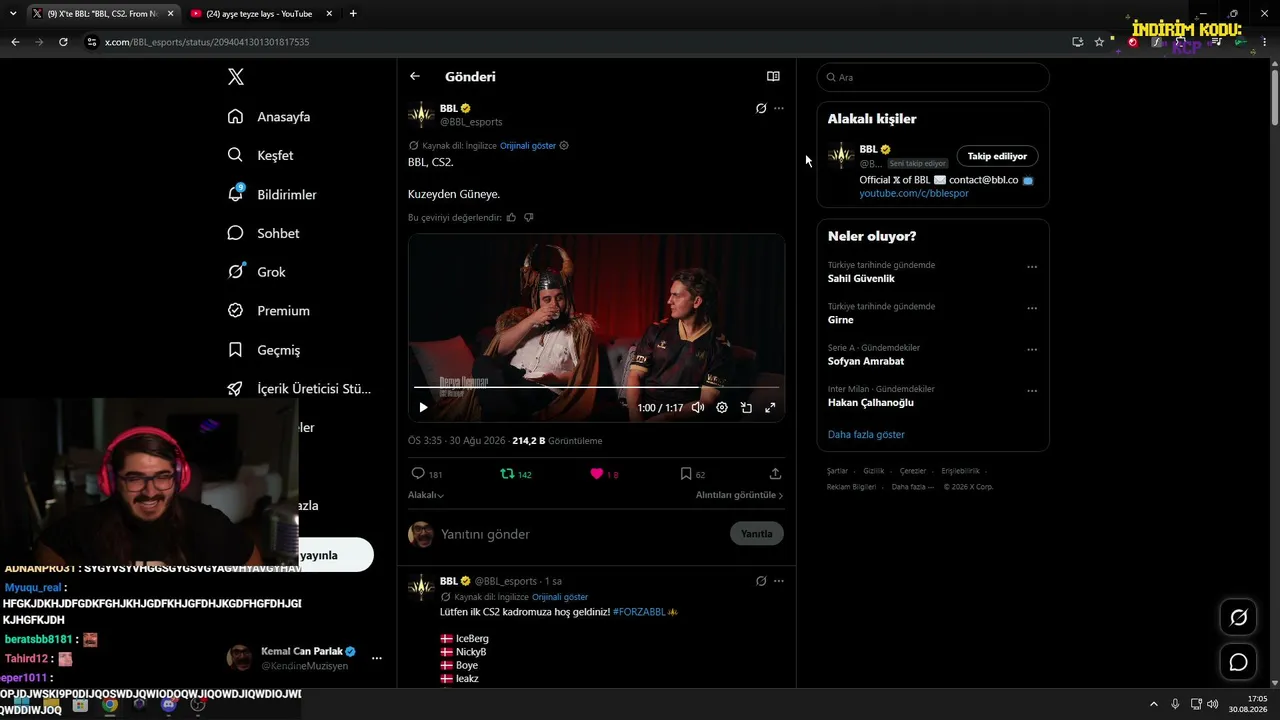Click Orijinali göster on the reply post
The width and height of the screenshot is (1280, 720).
560,597
